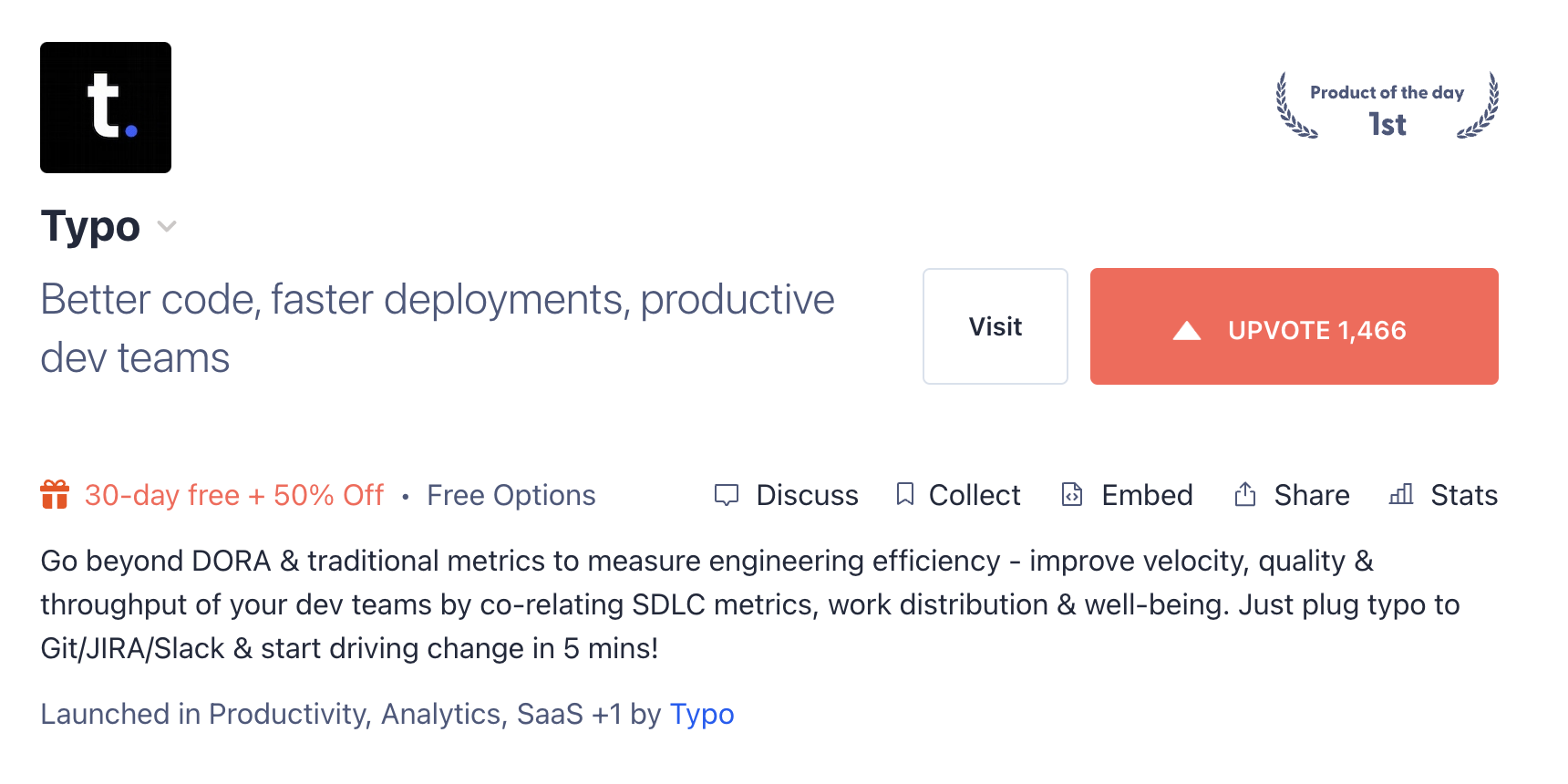
Task: Open the 30-day free + 50% Off offer
Action: (x=234, y=495)
